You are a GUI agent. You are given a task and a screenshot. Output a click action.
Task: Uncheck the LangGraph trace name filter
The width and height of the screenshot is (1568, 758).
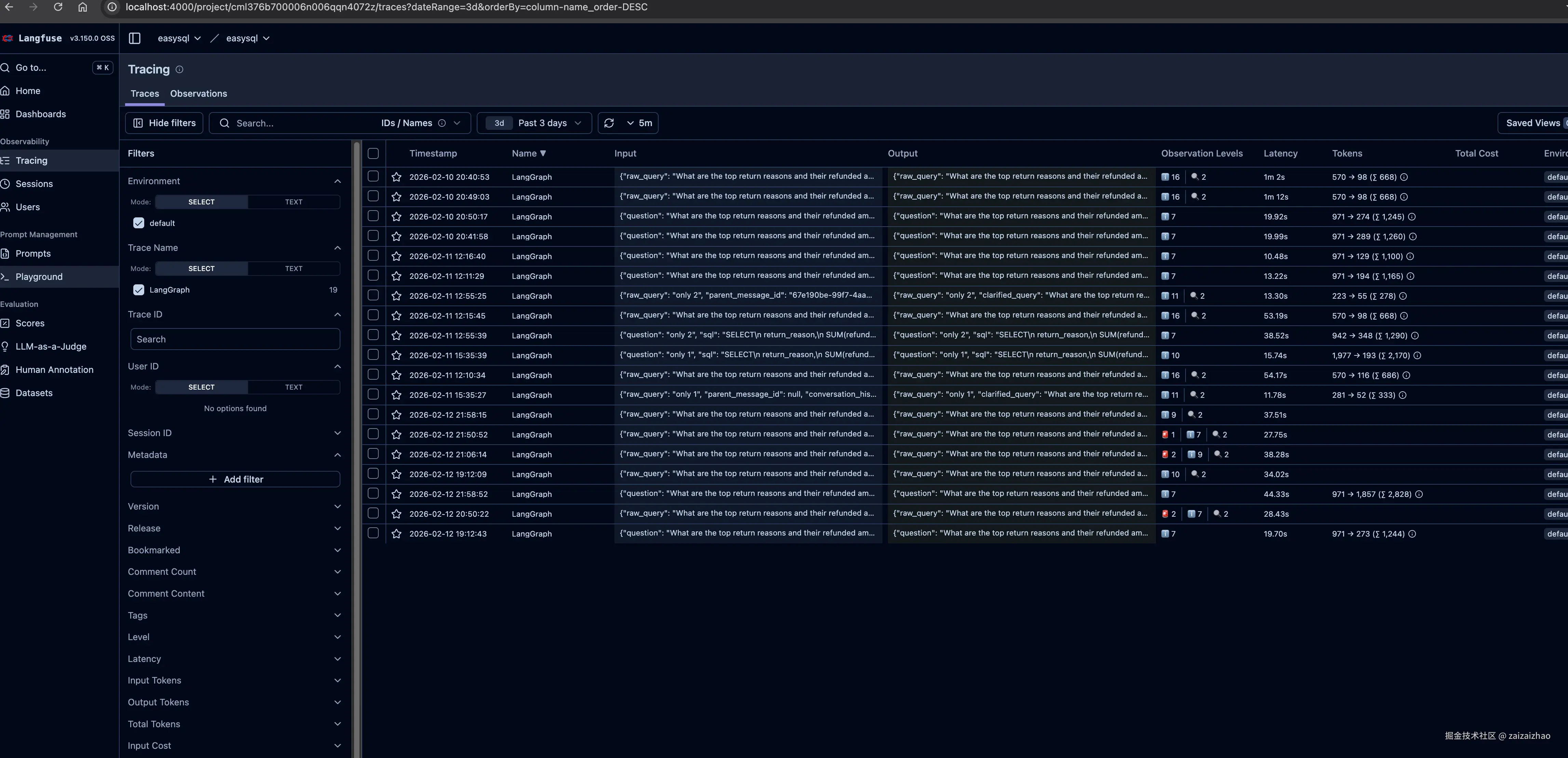pos(139,290)
